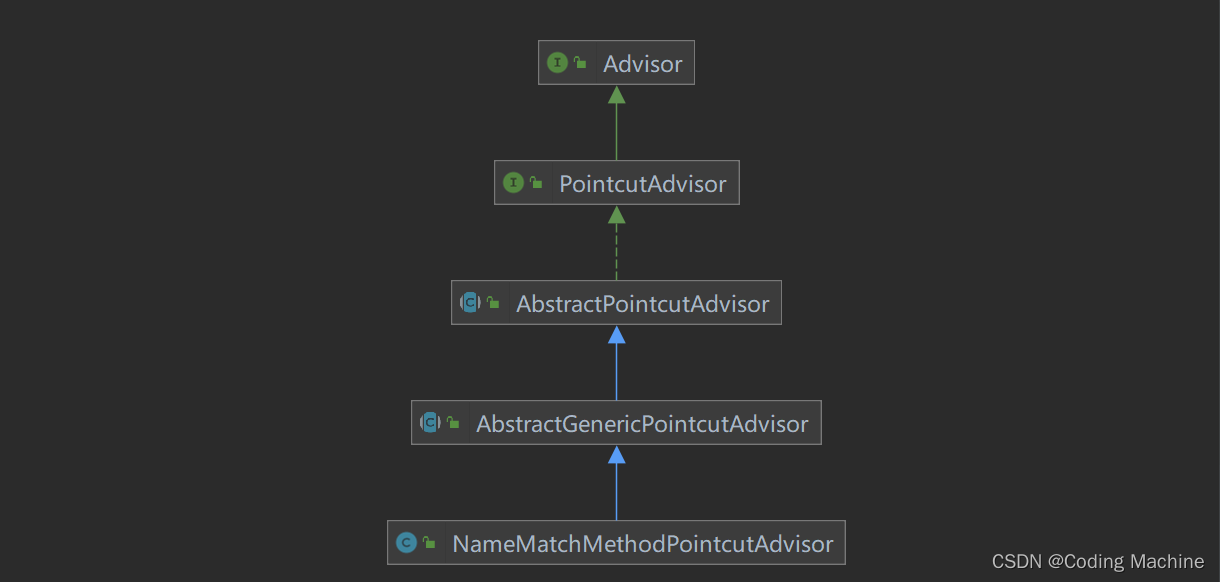
Task: Select the Advisor node label
Action: [643, 64]
